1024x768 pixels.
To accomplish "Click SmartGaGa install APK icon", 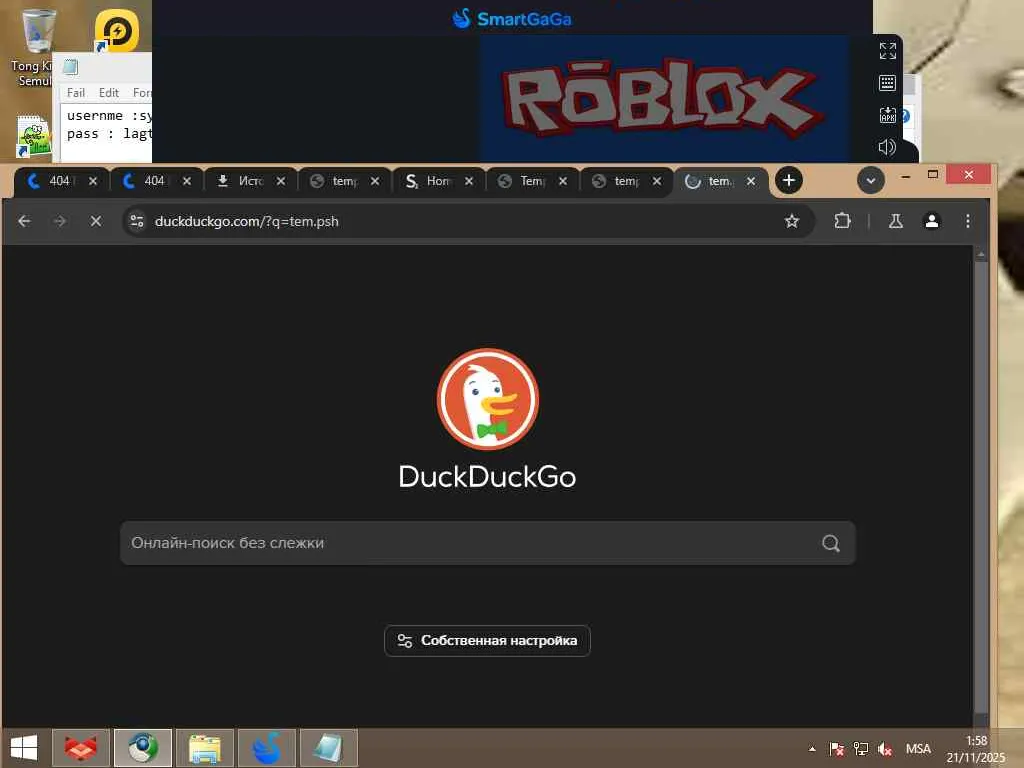I will (x=887, y=115).
